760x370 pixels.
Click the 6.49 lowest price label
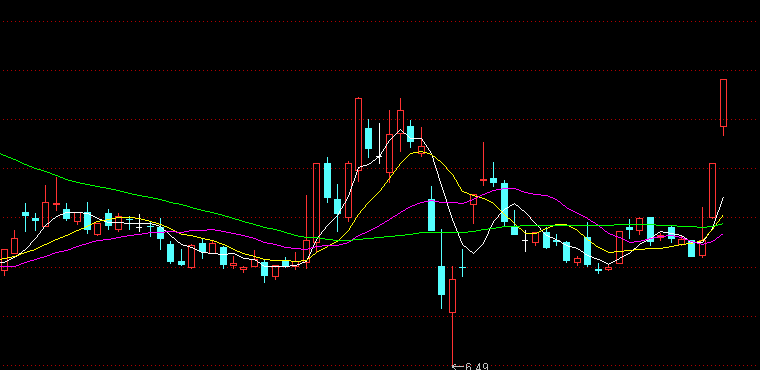(x=476, y=366)
